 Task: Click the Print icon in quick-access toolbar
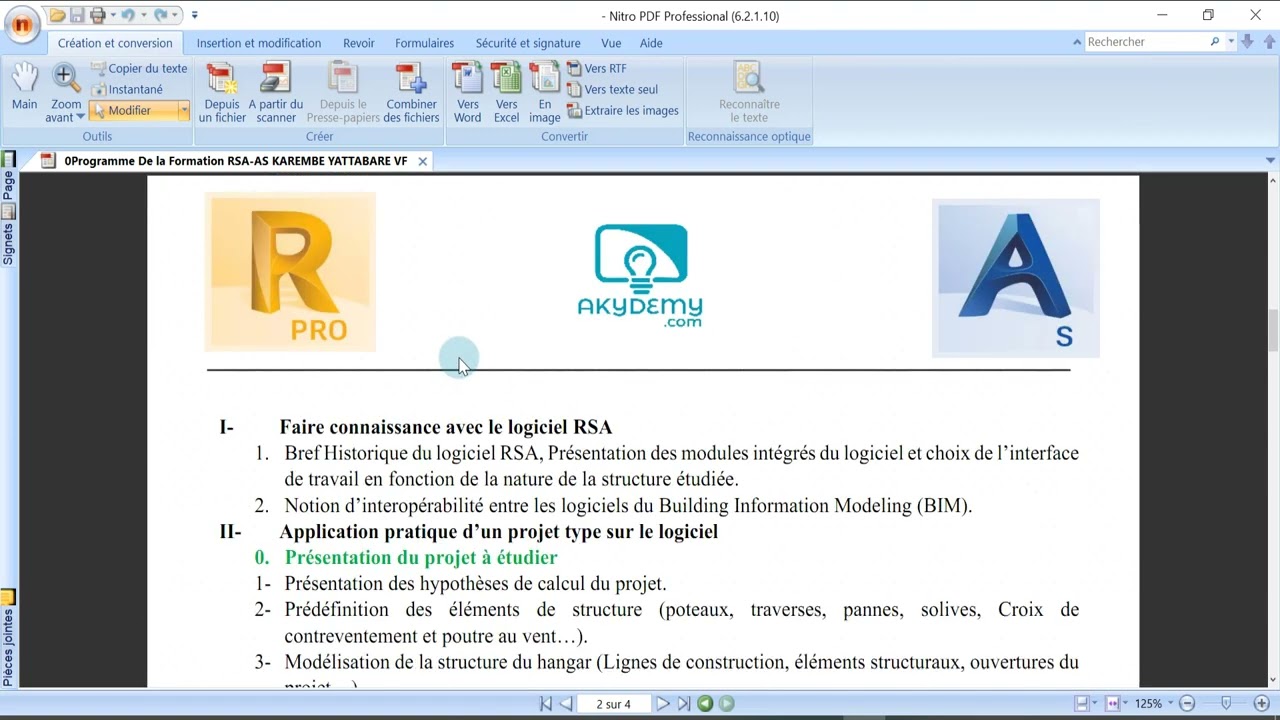tap(97, 15)
